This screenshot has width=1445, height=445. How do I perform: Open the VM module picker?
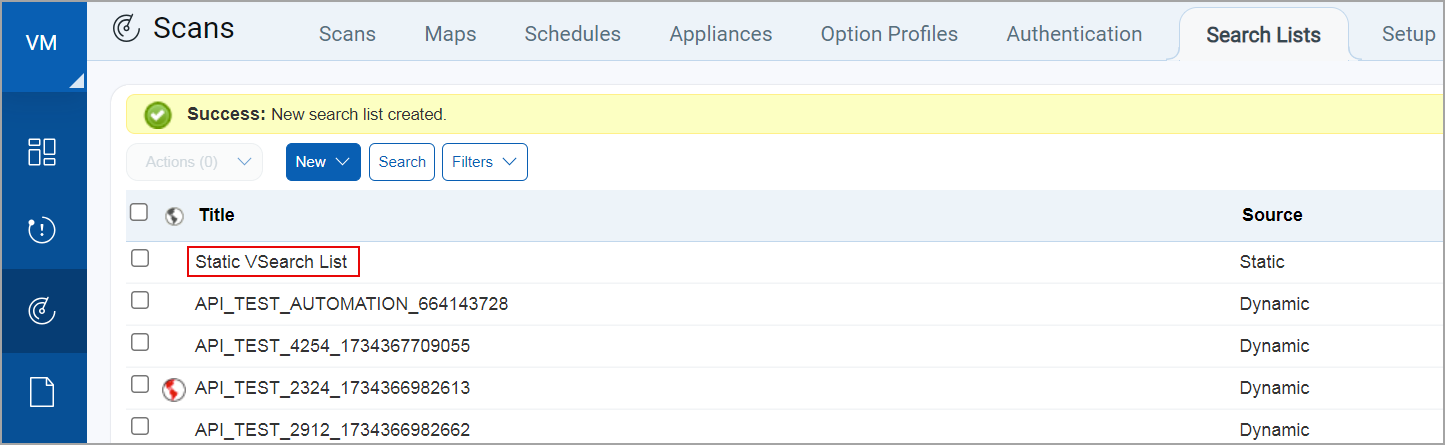click(43, 45)
